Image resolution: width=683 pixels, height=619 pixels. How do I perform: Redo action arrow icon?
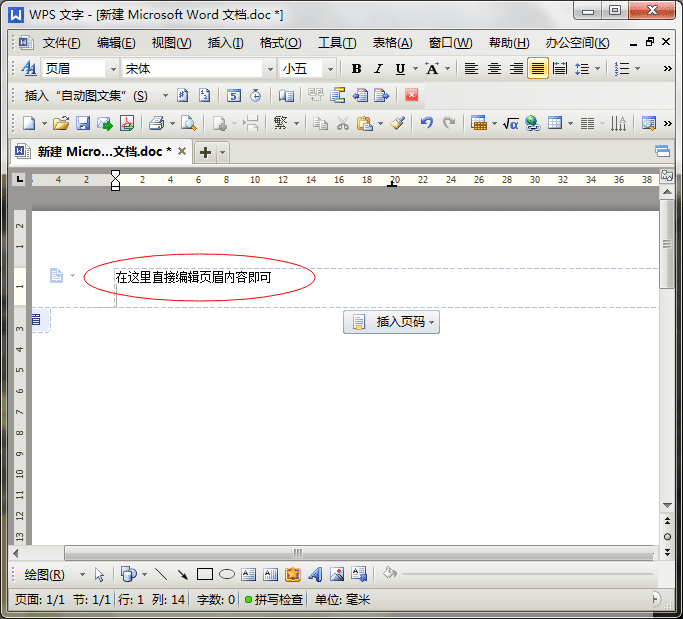449,123
